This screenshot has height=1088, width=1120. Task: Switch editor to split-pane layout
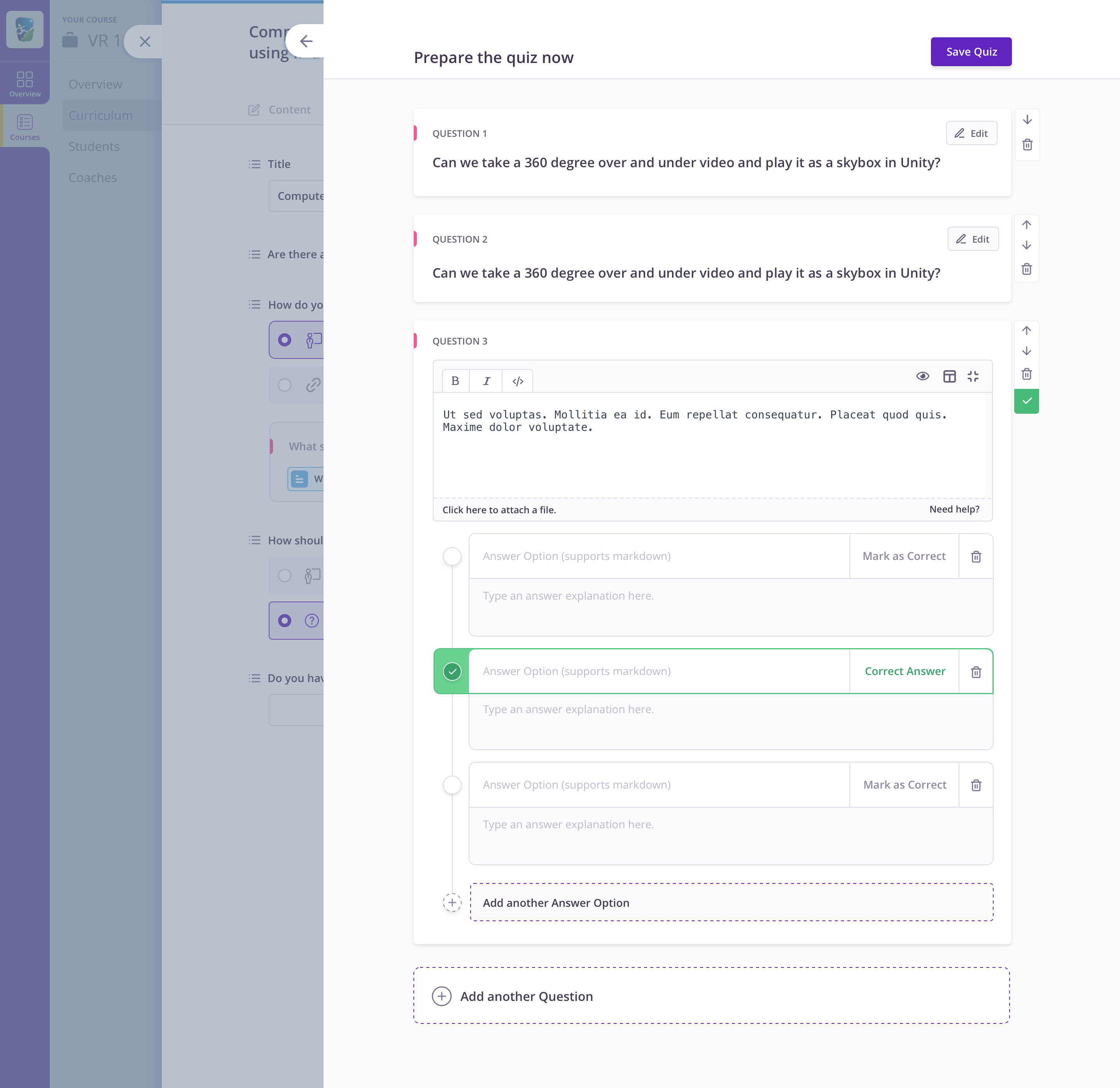tap(949, 376)
